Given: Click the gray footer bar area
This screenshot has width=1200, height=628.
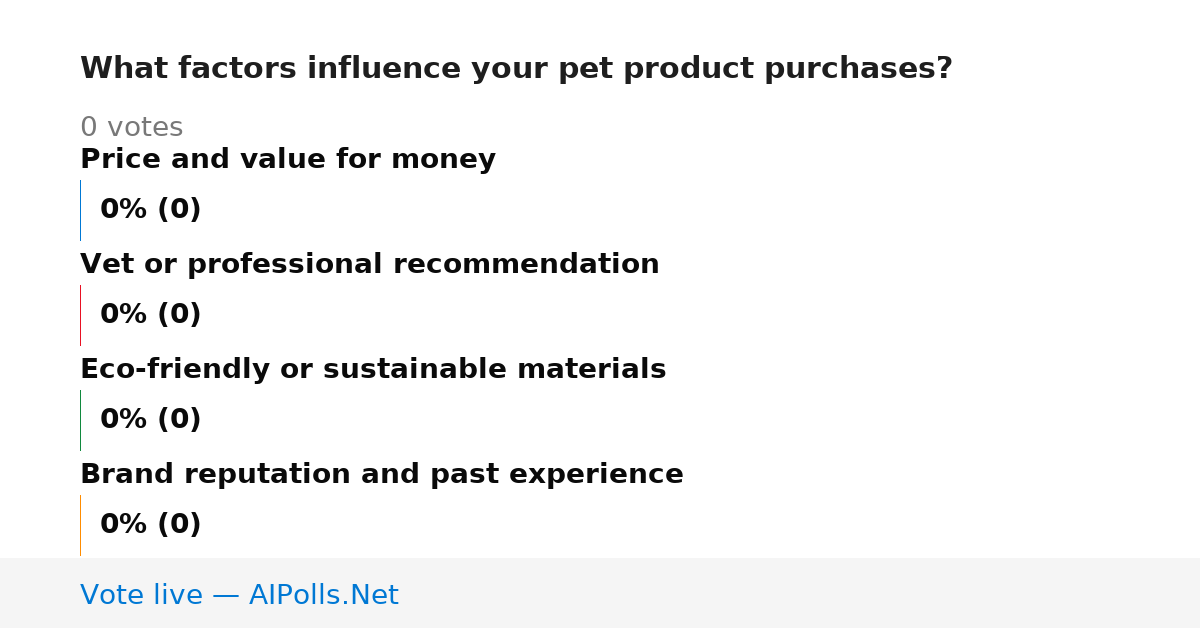Looking at the screenshot, I should tap(600, 593).
